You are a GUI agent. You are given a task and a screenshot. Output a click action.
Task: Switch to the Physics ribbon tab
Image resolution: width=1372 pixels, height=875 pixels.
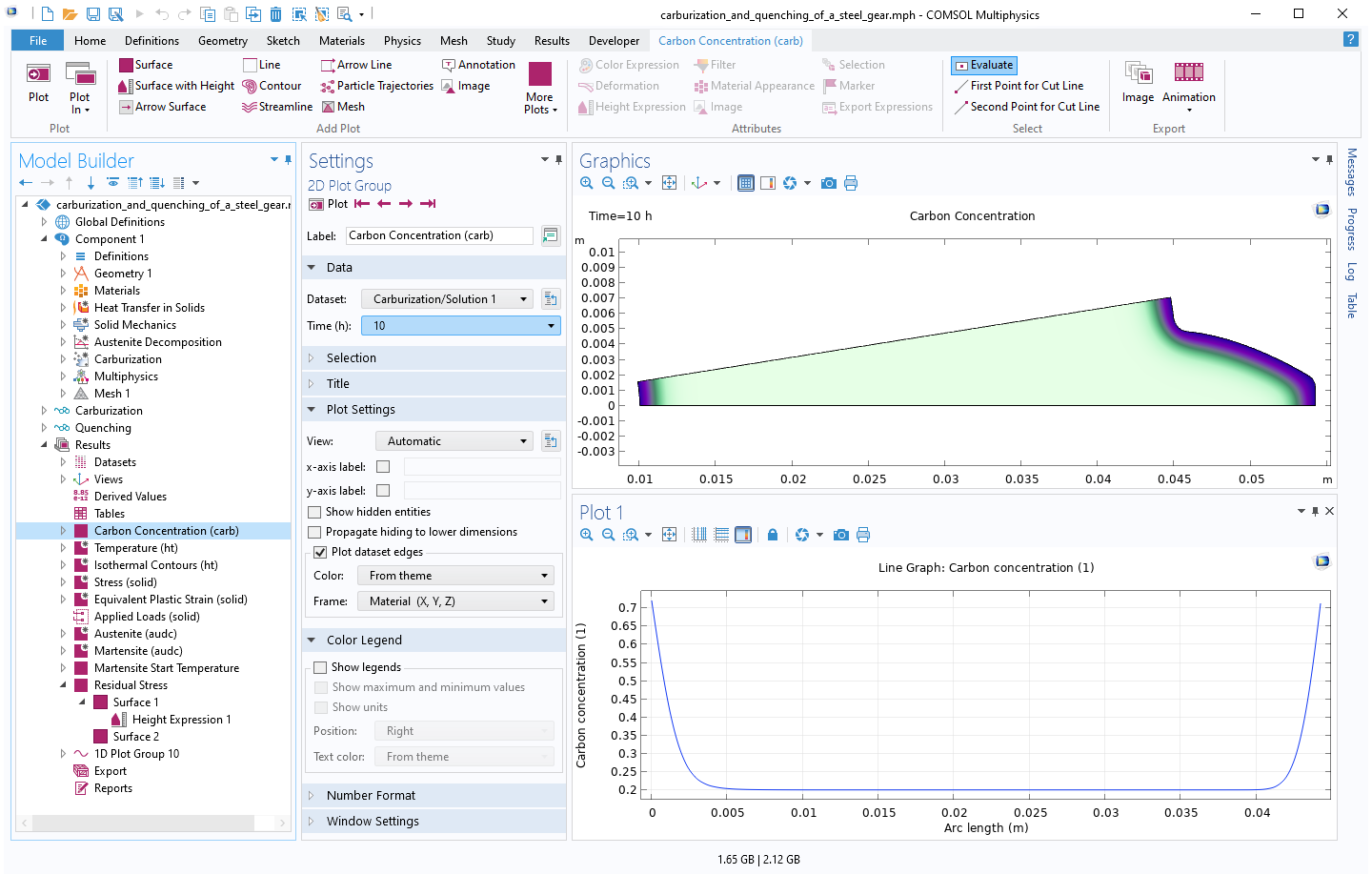402,41
